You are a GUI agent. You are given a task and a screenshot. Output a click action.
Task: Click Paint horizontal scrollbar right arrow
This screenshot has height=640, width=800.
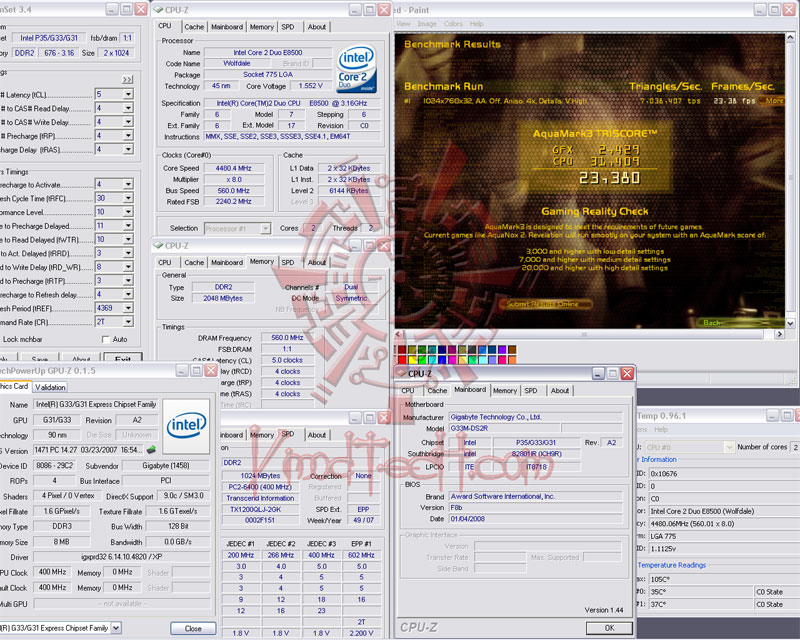[x=779, y=334]
